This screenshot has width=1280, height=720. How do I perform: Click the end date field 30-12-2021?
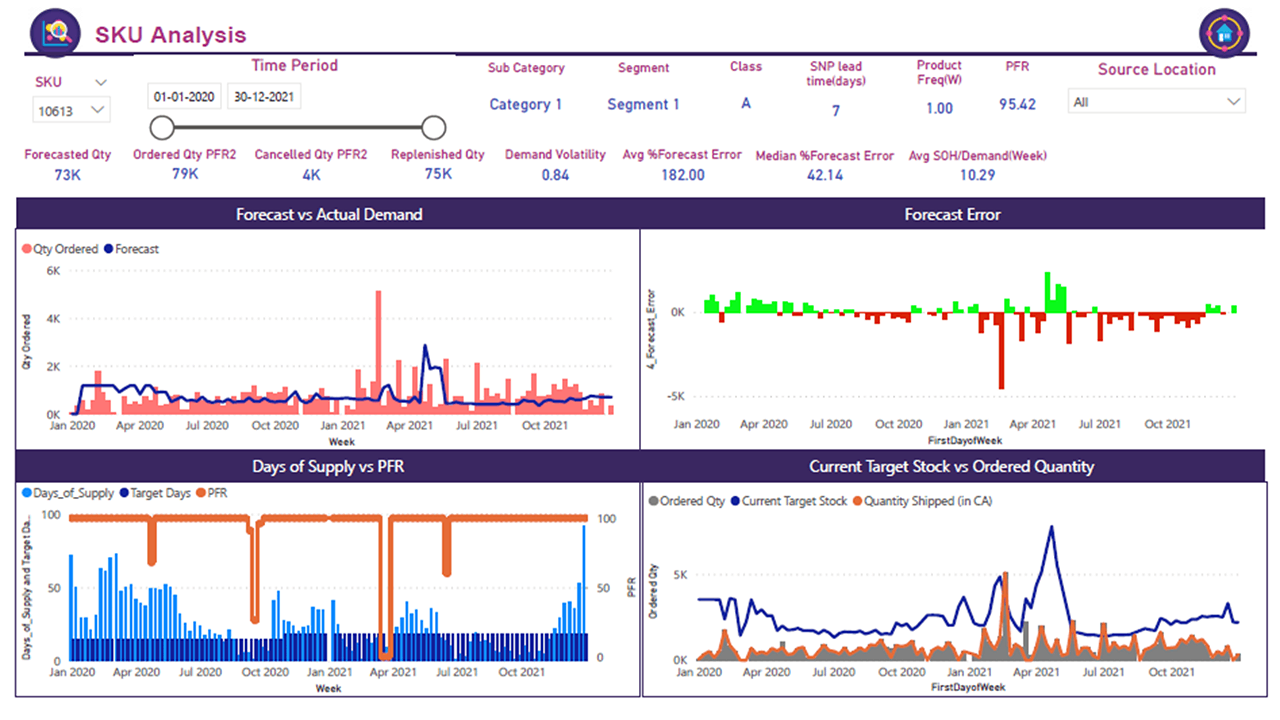264,97
